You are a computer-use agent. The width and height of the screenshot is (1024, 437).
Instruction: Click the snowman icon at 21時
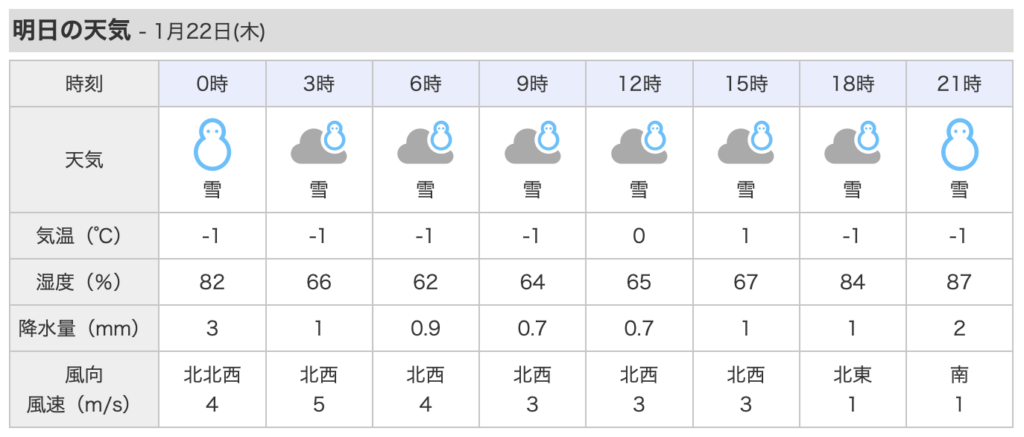pyautogui.click(x=958, y=144)
